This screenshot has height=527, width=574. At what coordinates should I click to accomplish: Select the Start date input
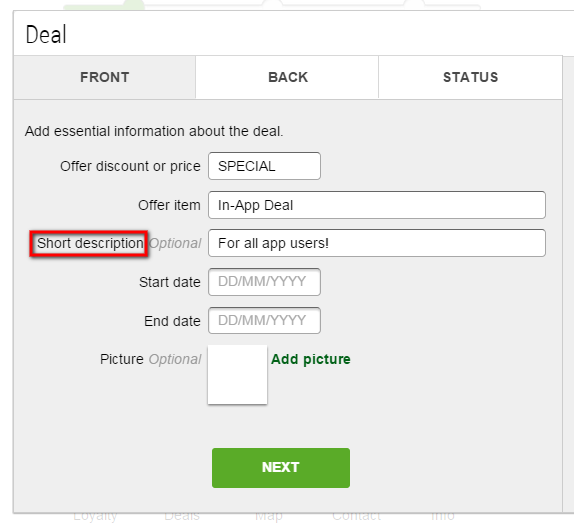point(264,282)
